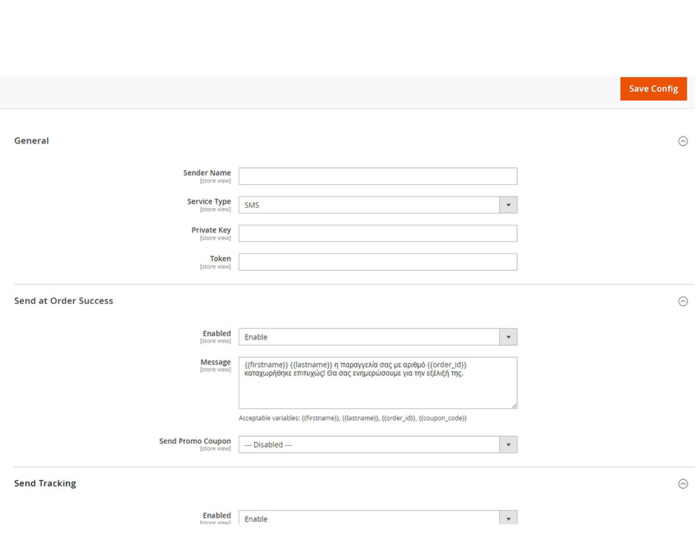Viewport: 700px width, 560px height.
Task: Open the Service Type dropdown
Action: [x=377, y=205]
